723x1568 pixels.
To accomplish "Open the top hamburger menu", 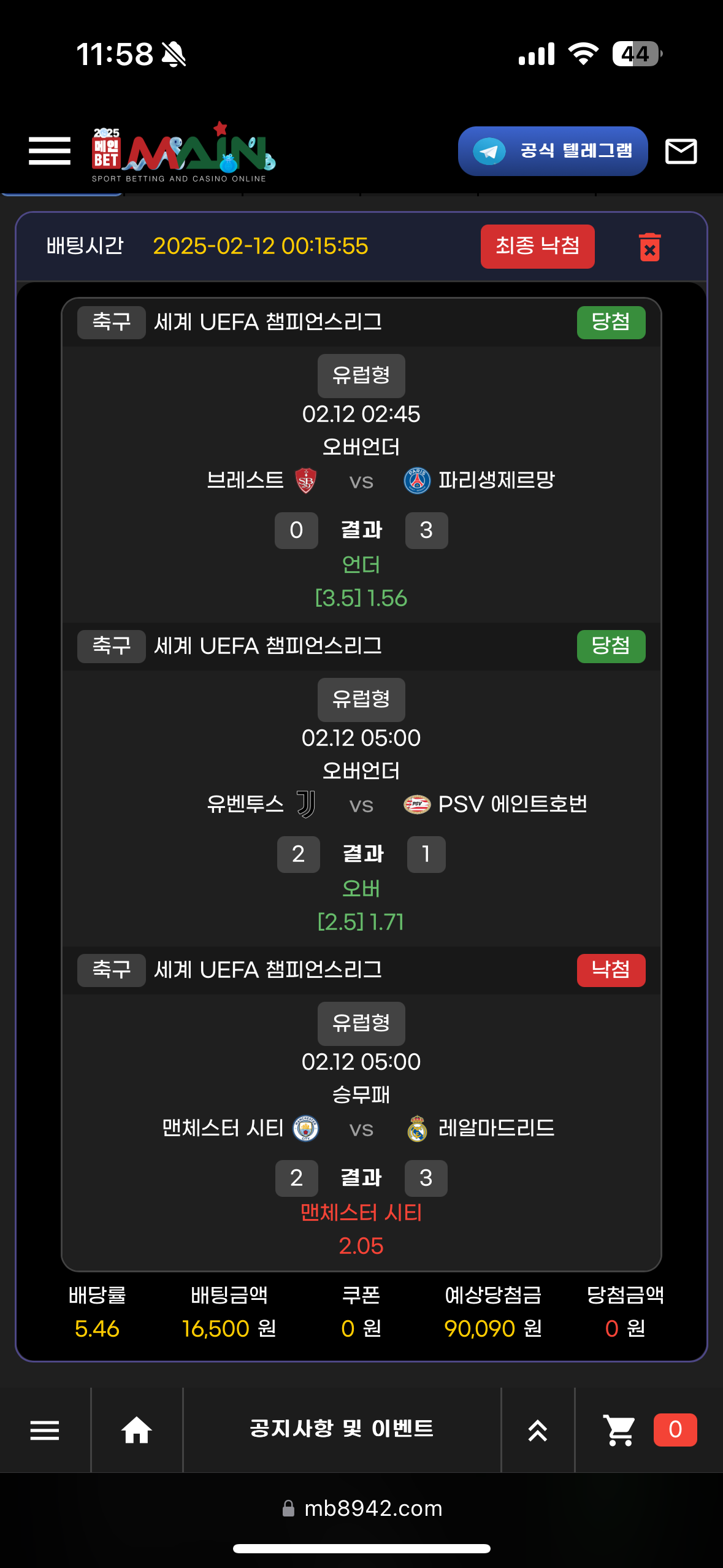I will [49, 151].
